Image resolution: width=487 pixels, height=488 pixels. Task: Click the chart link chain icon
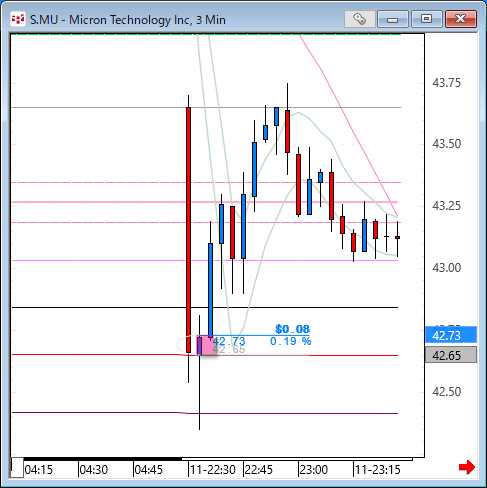(x=359, y=19)
